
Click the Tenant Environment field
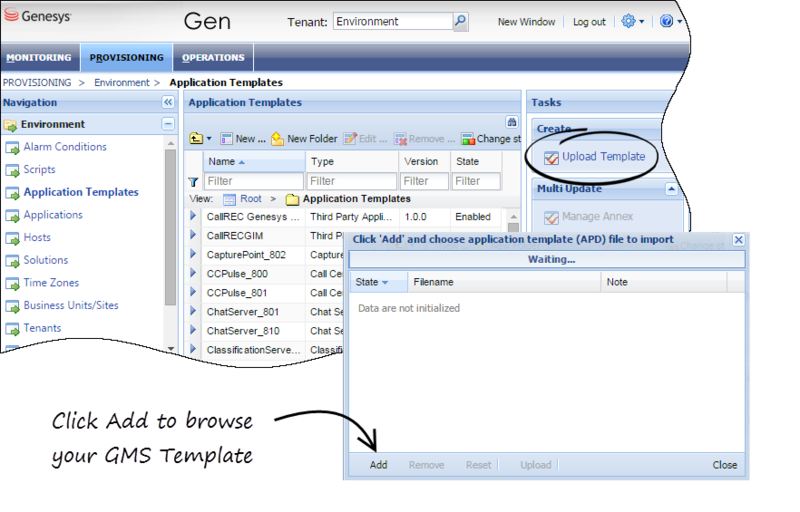392,21
